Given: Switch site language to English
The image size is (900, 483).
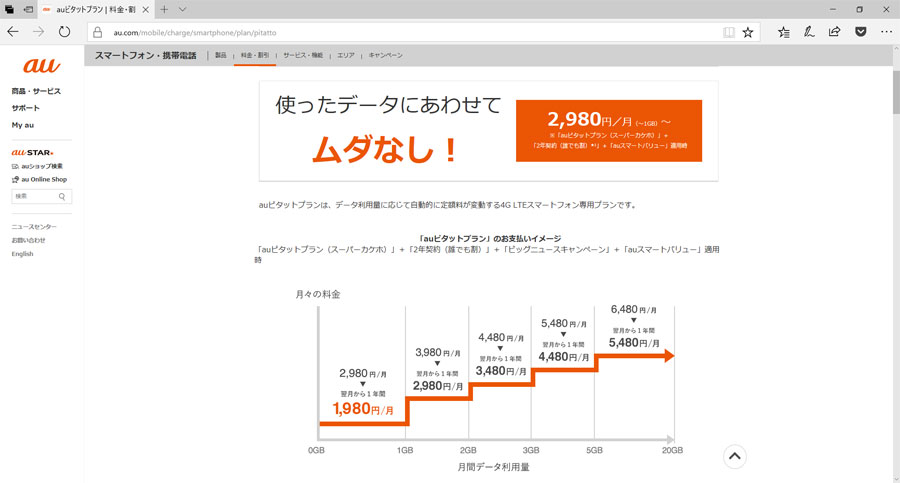Looking at the screenshot, I should (22, 254).
